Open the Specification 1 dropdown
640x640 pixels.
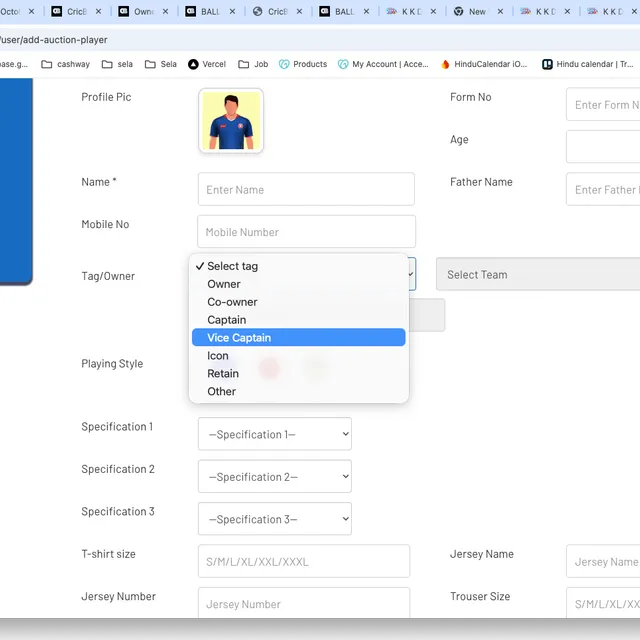point(275,434)
